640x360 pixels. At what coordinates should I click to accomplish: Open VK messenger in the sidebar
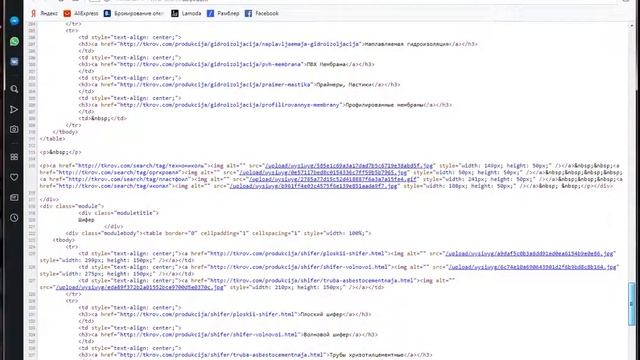point(14,62)
